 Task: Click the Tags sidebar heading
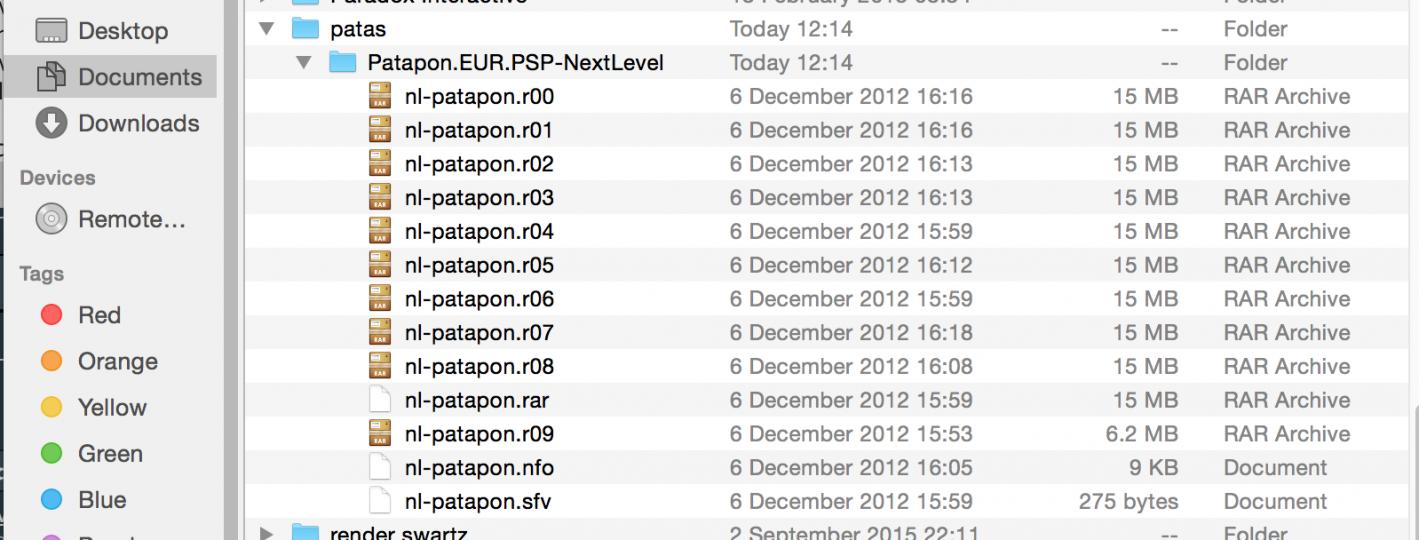point(41,274)
